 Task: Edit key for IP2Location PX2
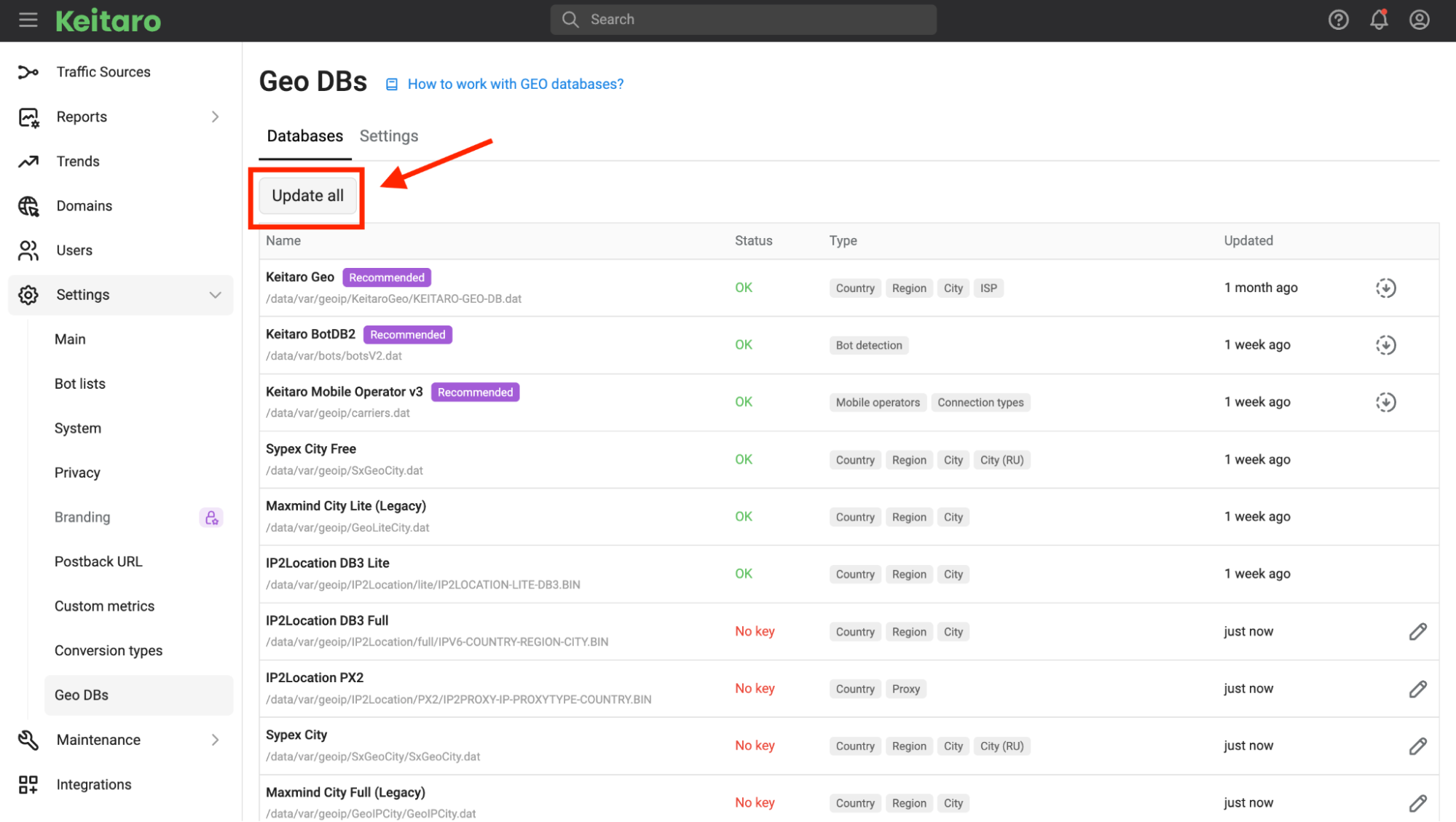tap(1417, 689)
